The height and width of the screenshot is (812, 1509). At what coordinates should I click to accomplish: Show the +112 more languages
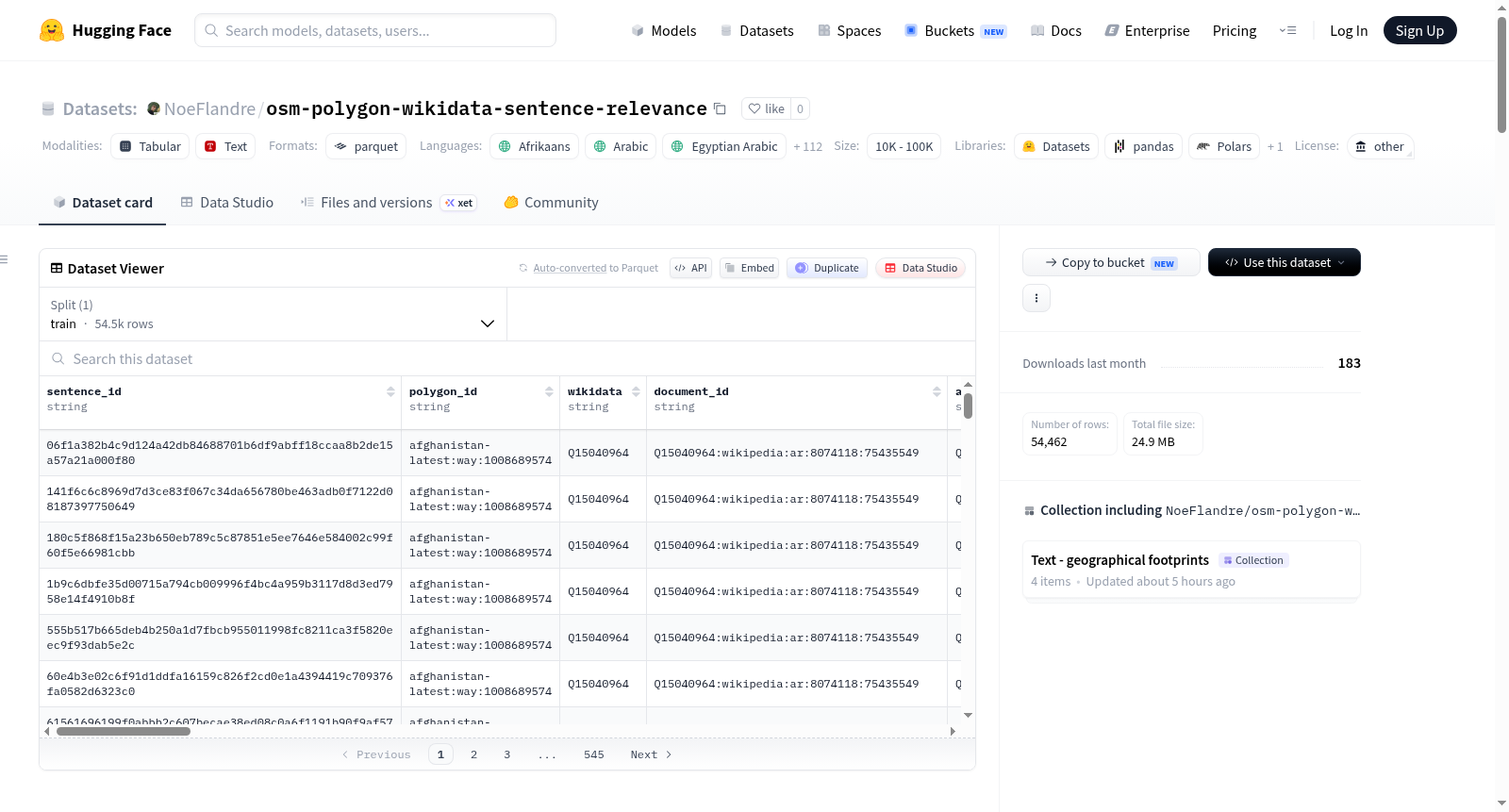tap(807, 146)
